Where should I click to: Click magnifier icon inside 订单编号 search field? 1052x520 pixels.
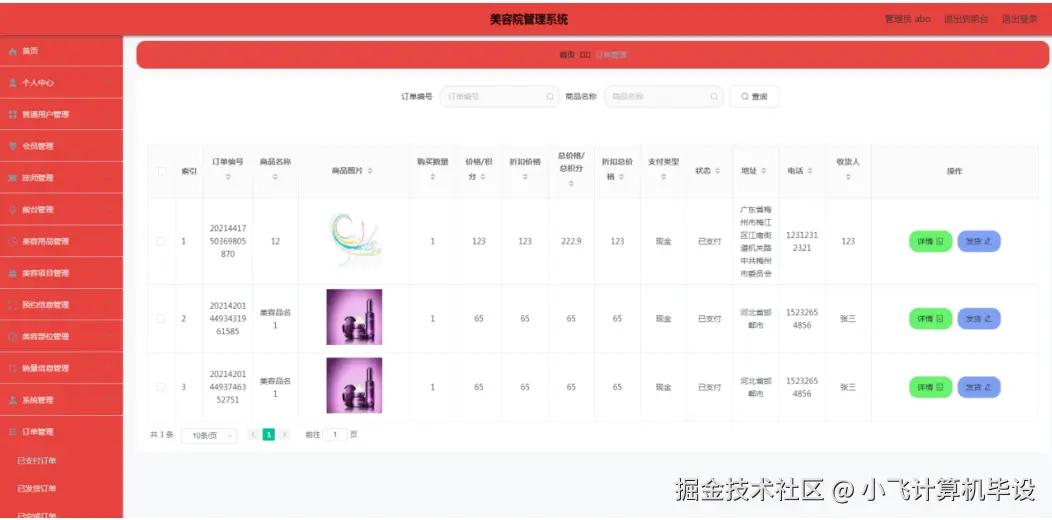pos(550,97)
